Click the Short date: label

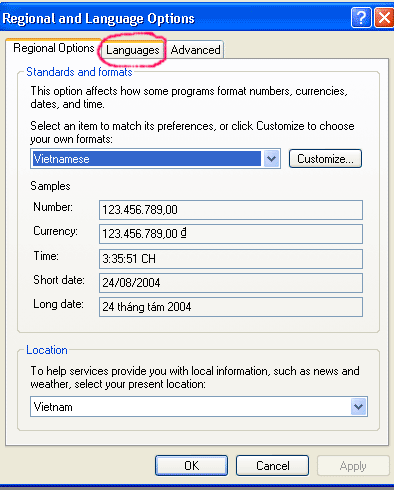coord(59,280)
